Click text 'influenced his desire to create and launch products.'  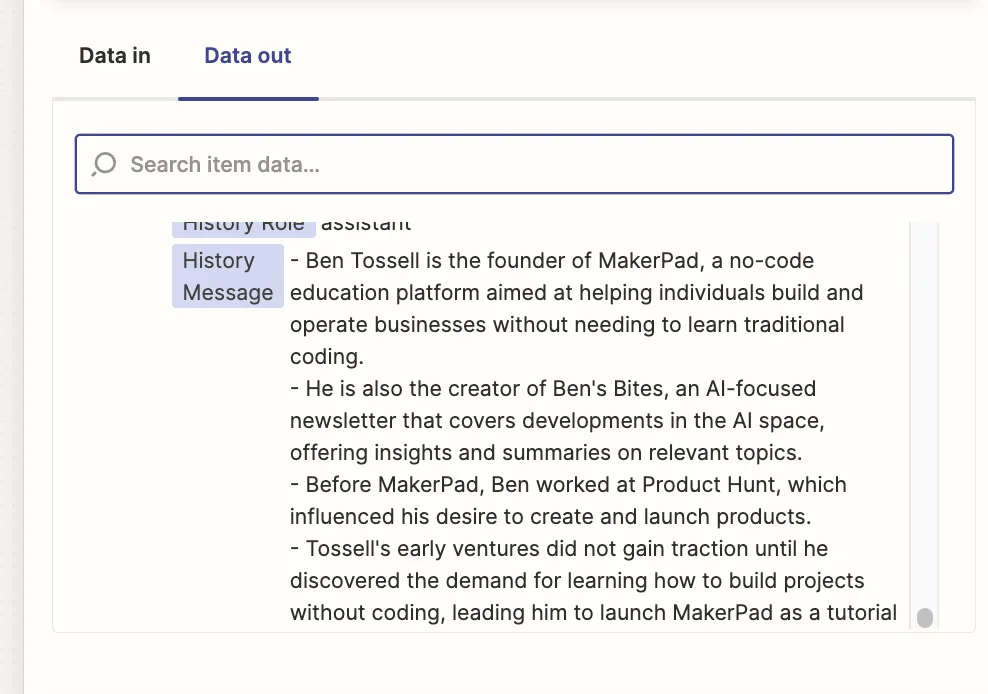[550, 516]
